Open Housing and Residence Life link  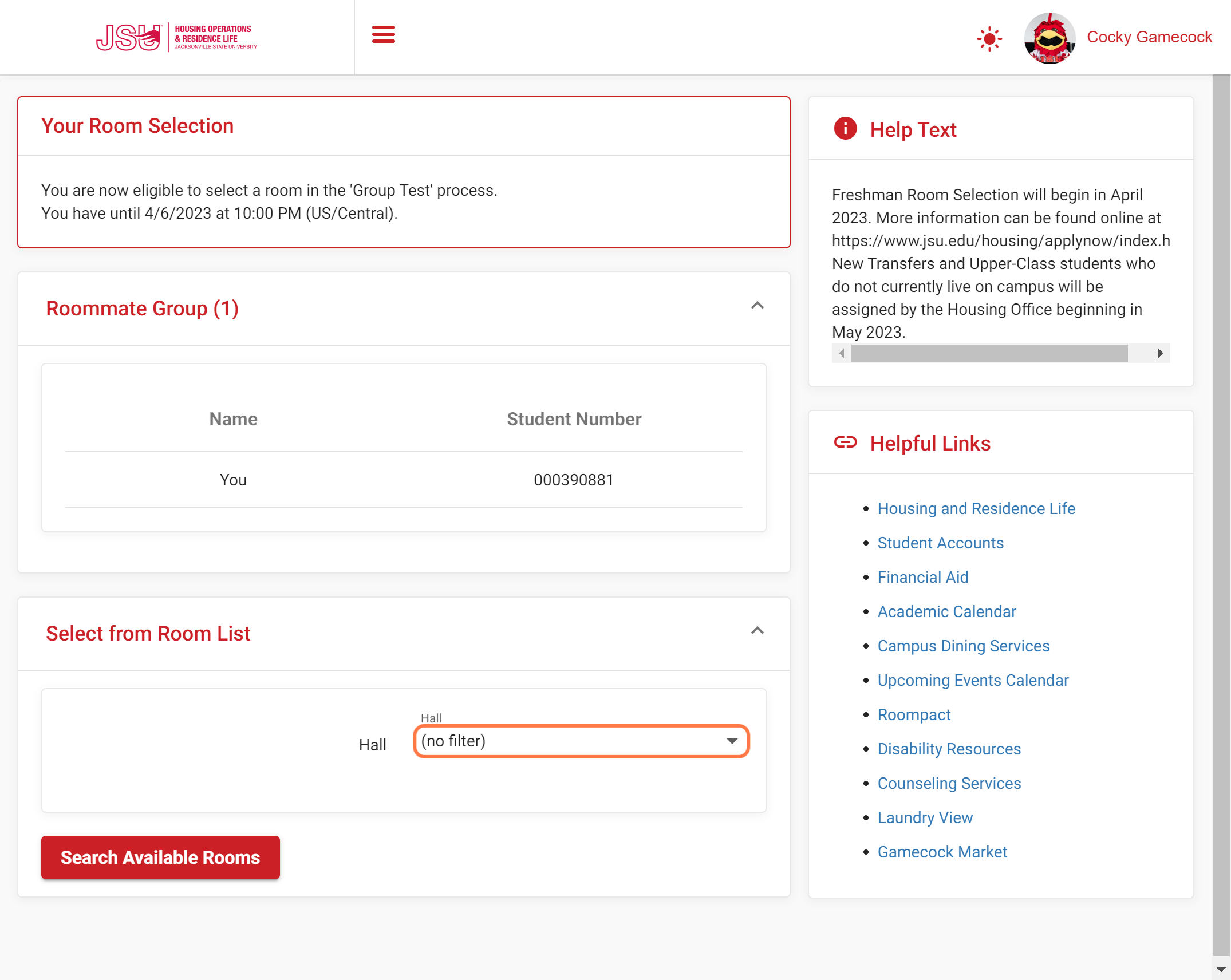coord(976,508)
